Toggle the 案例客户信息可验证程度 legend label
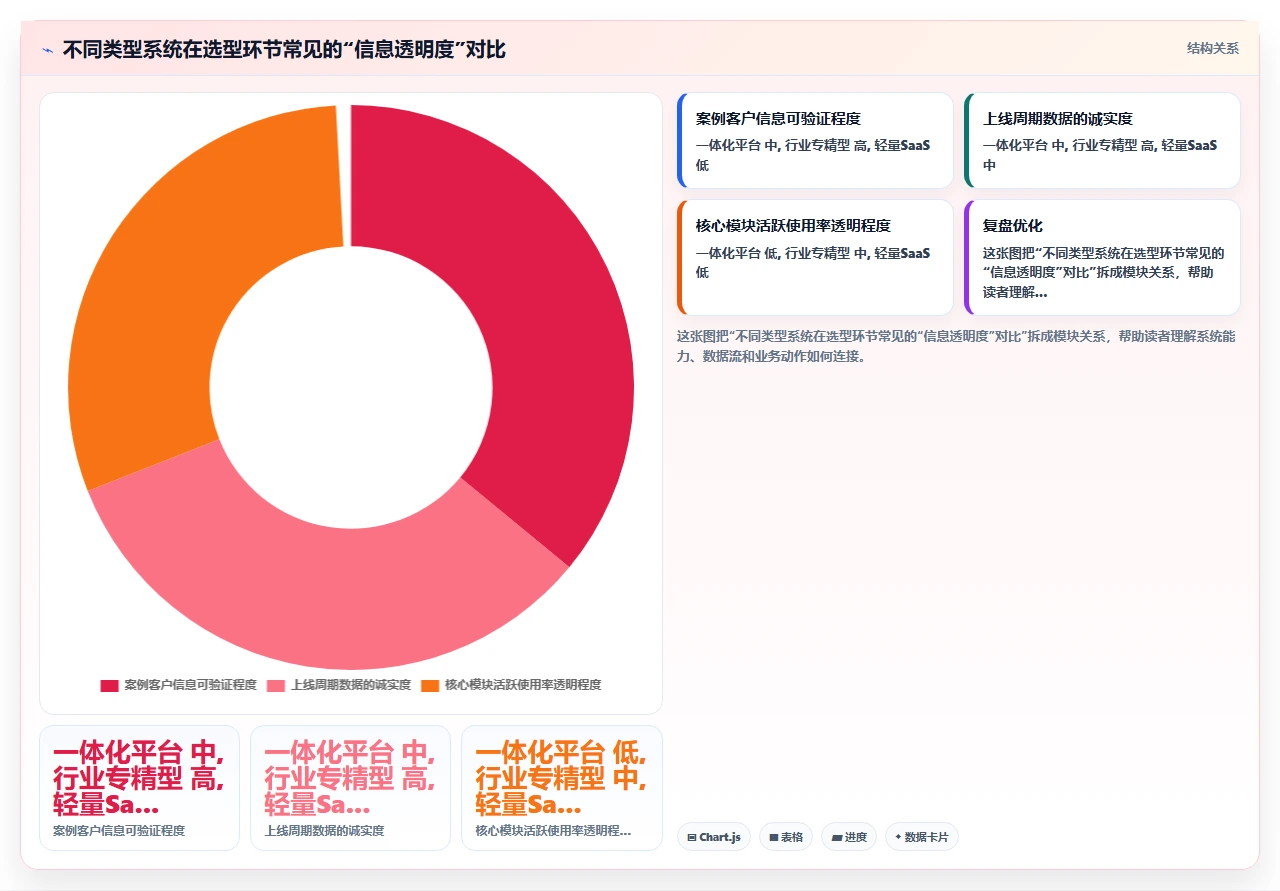 190,685
